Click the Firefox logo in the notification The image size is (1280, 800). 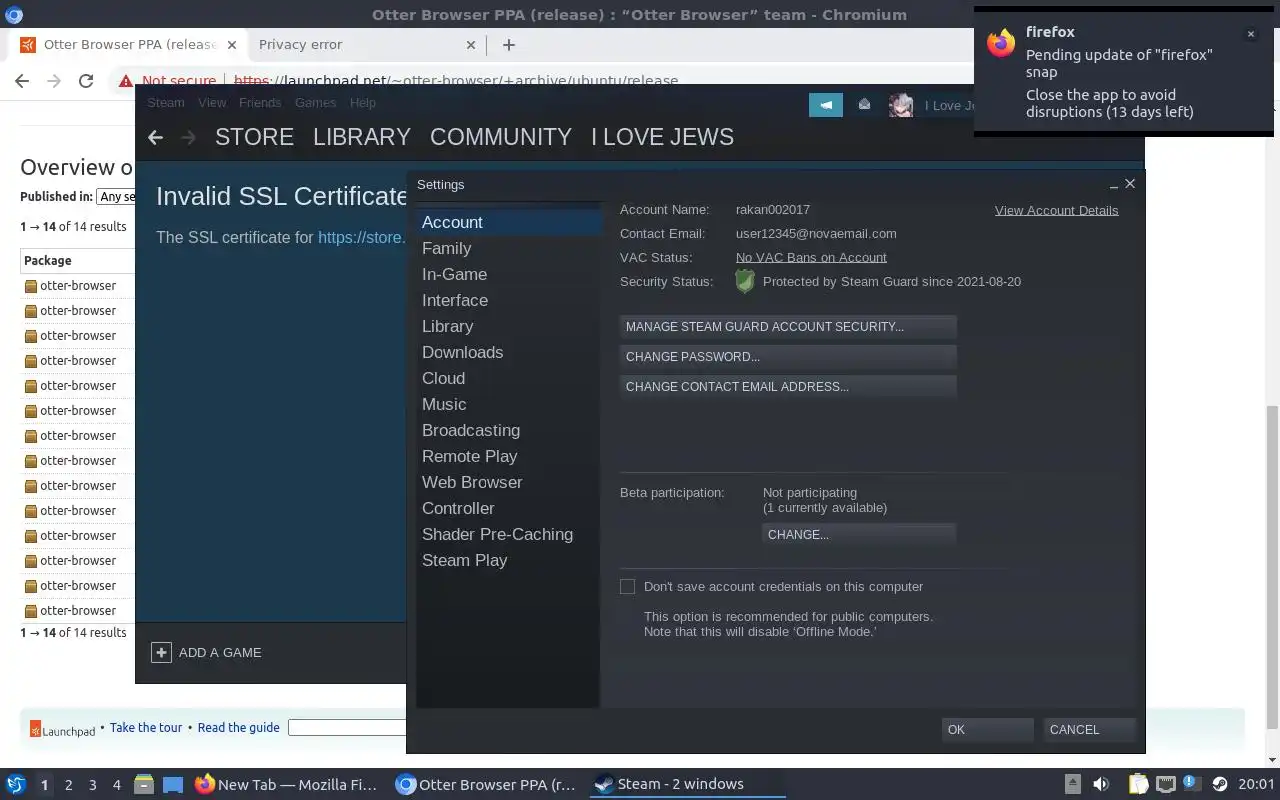(1001, 43)
